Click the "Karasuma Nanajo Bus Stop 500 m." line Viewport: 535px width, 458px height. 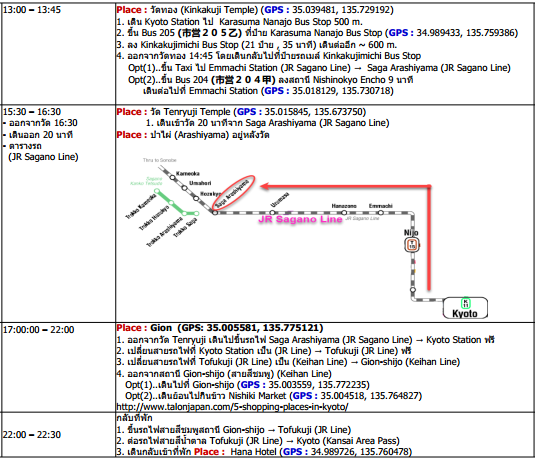pos(239,22)
